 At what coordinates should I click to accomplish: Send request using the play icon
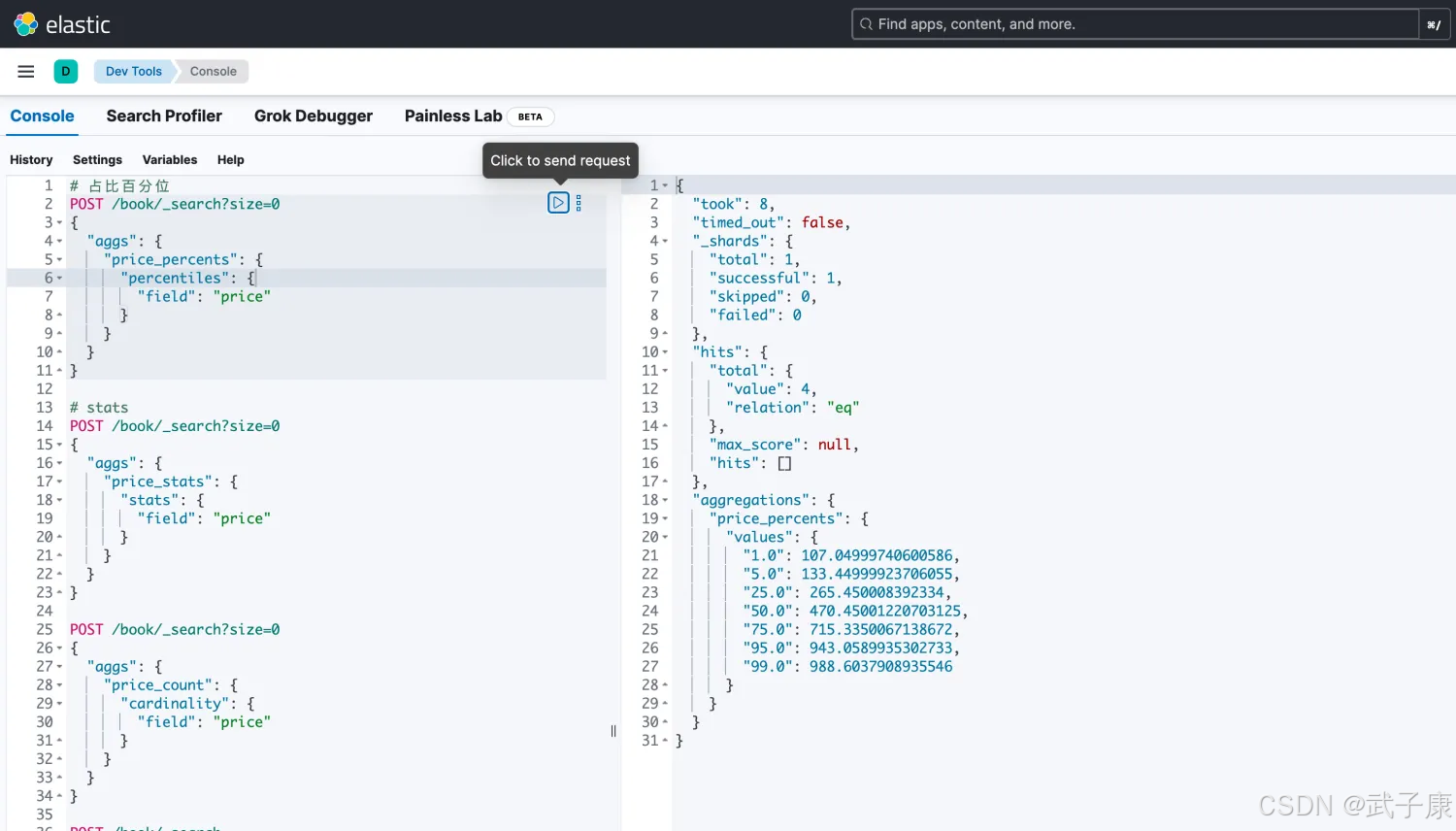coord(558,203)
